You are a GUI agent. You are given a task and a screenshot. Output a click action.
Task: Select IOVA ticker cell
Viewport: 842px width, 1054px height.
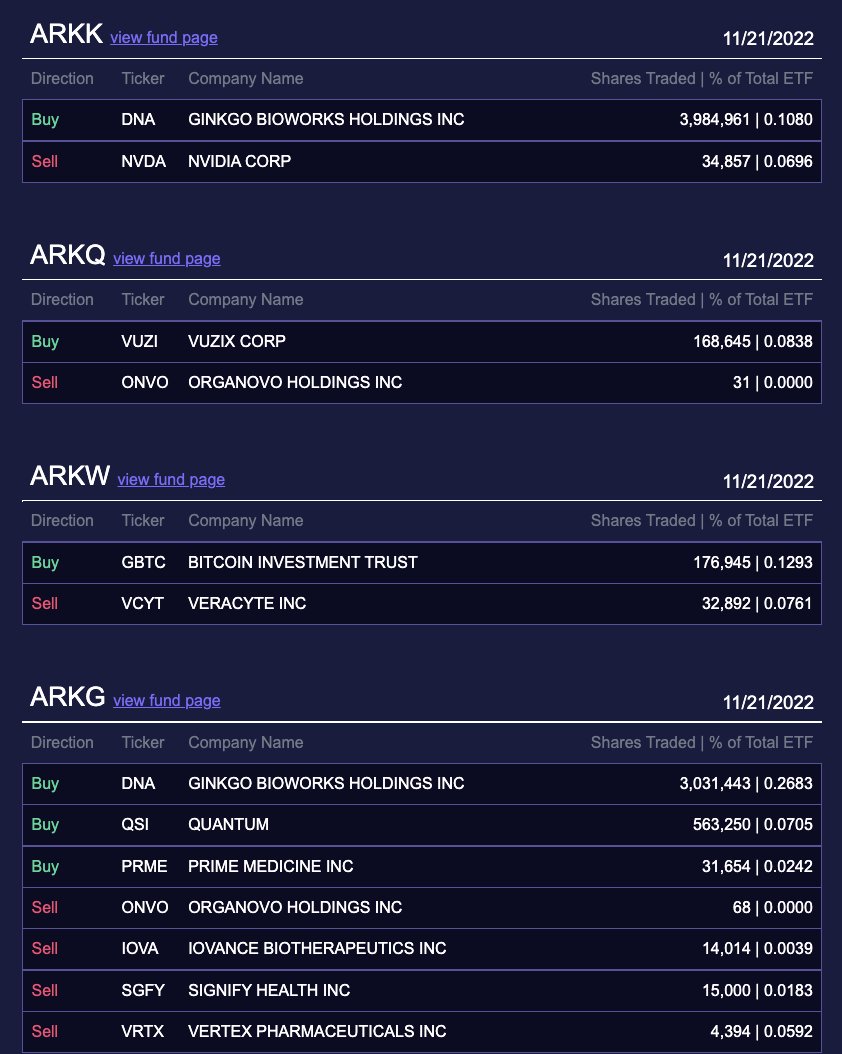pos(140,948)
